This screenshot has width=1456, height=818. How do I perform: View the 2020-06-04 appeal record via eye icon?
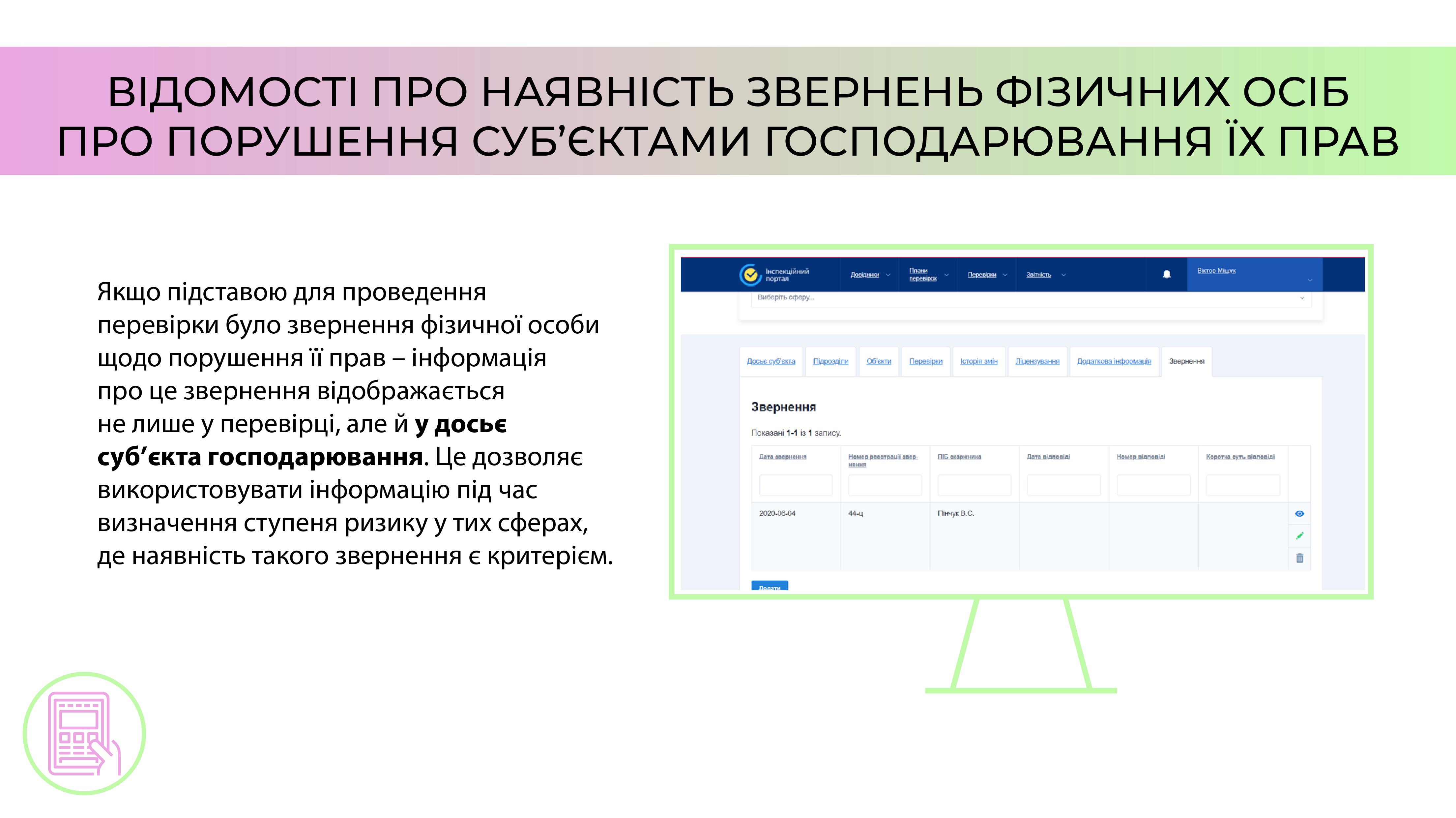tap(1299, 514)
